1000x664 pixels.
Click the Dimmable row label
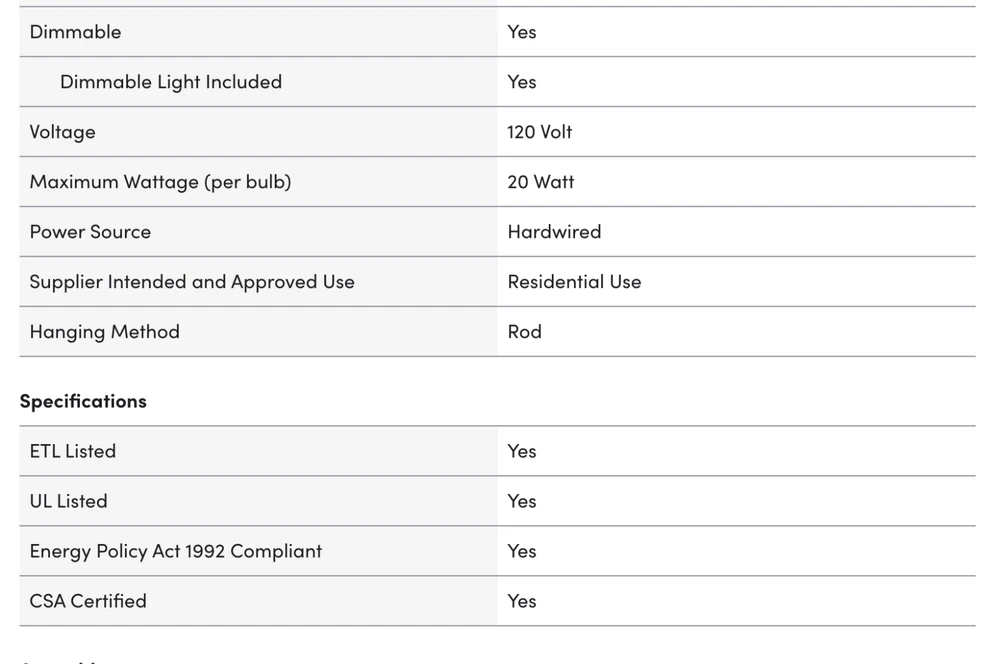click(x=75, y=32)
